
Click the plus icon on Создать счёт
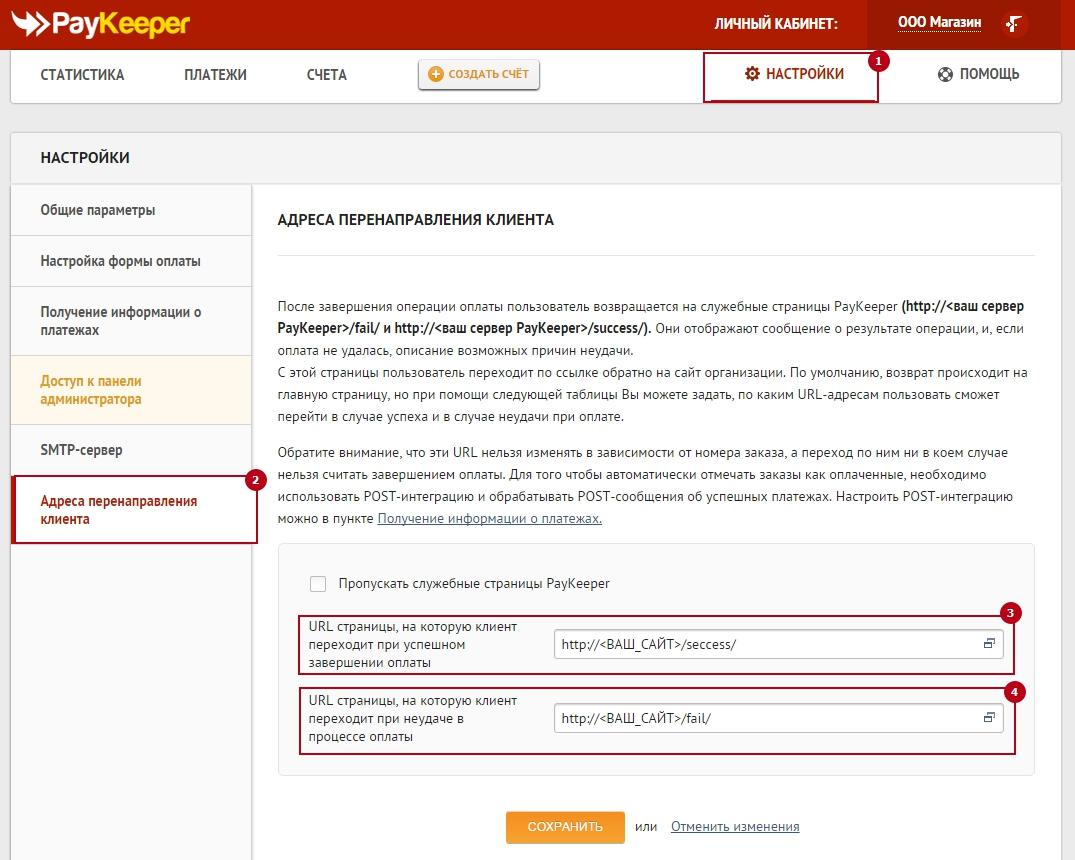(435, 74)
